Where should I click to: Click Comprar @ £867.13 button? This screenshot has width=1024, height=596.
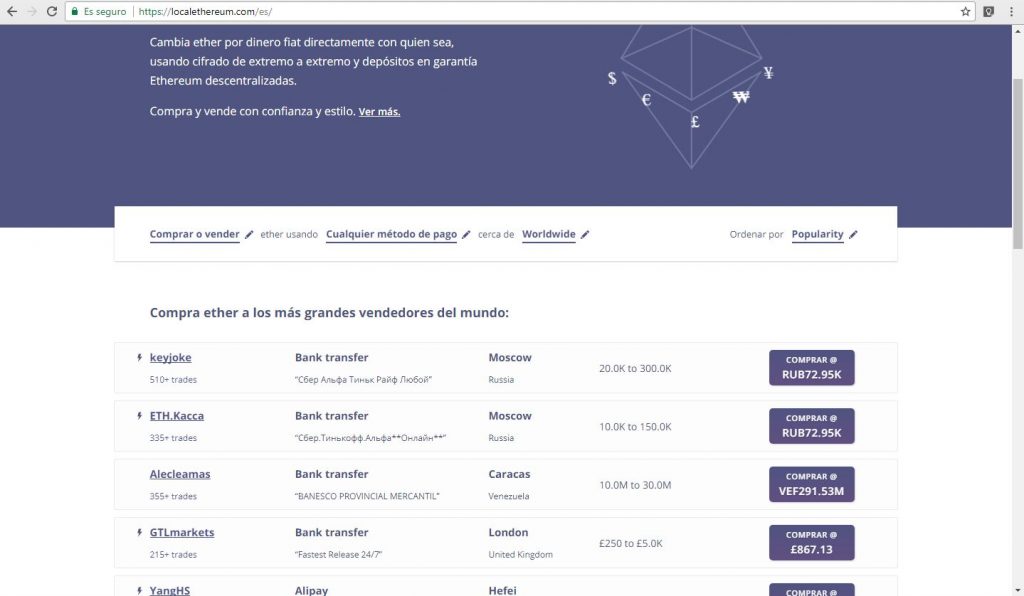click(812, 542)
